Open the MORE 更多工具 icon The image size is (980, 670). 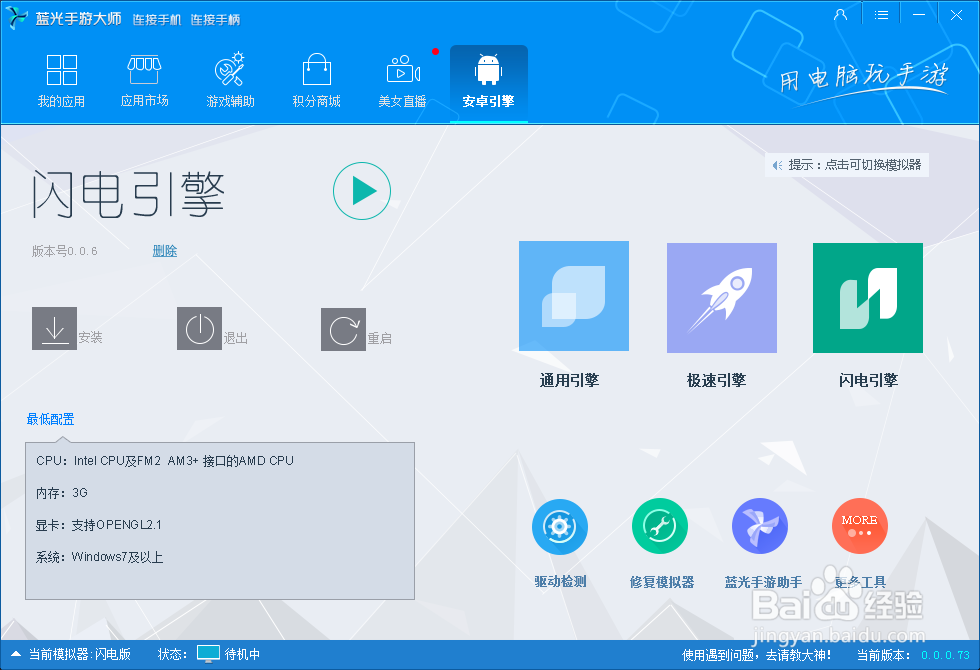[x=860, y=526]
